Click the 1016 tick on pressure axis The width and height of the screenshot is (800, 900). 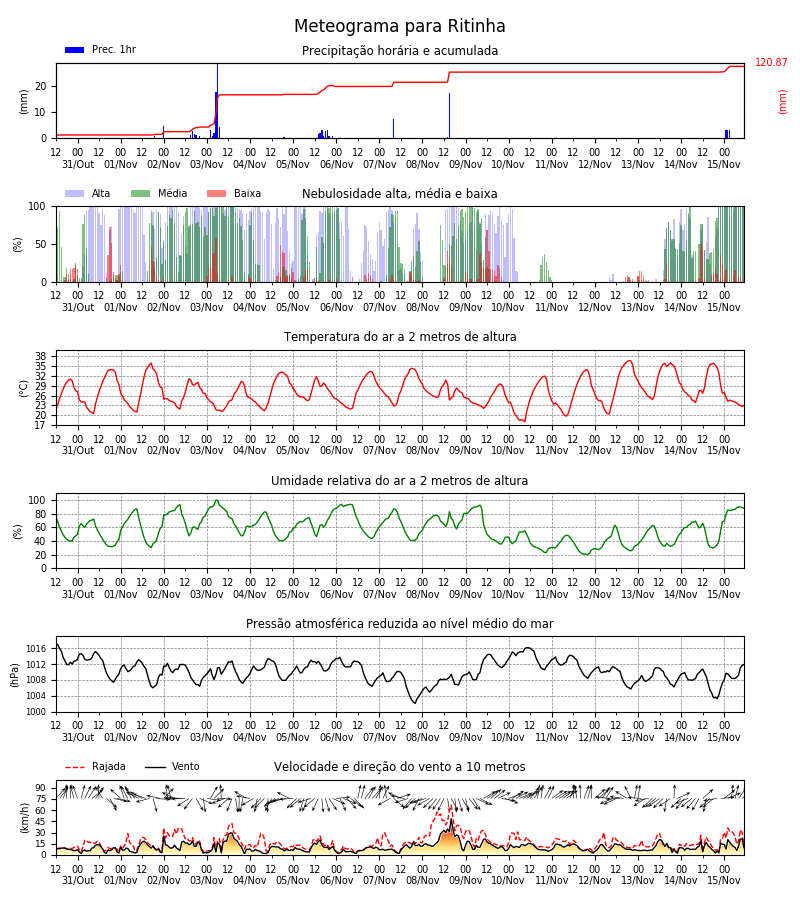tap(36, 649)
